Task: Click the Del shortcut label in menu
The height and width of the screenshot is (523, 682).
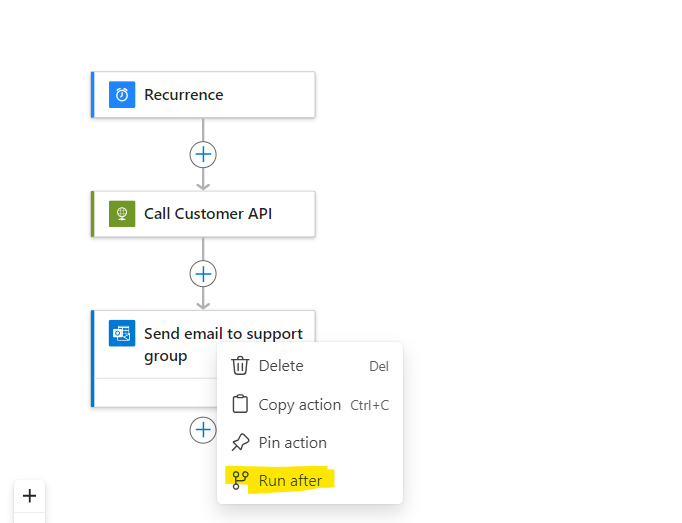Action: click(379, 366)
